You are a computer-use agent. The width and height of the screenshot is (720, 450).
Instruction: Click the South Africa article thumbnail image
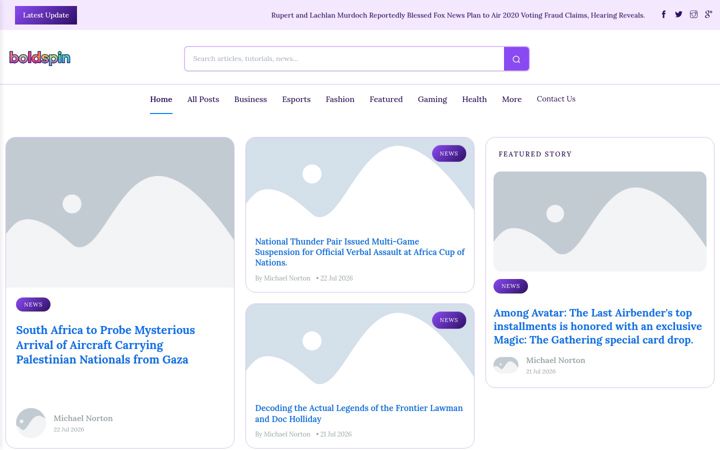(x=120, y=212)
